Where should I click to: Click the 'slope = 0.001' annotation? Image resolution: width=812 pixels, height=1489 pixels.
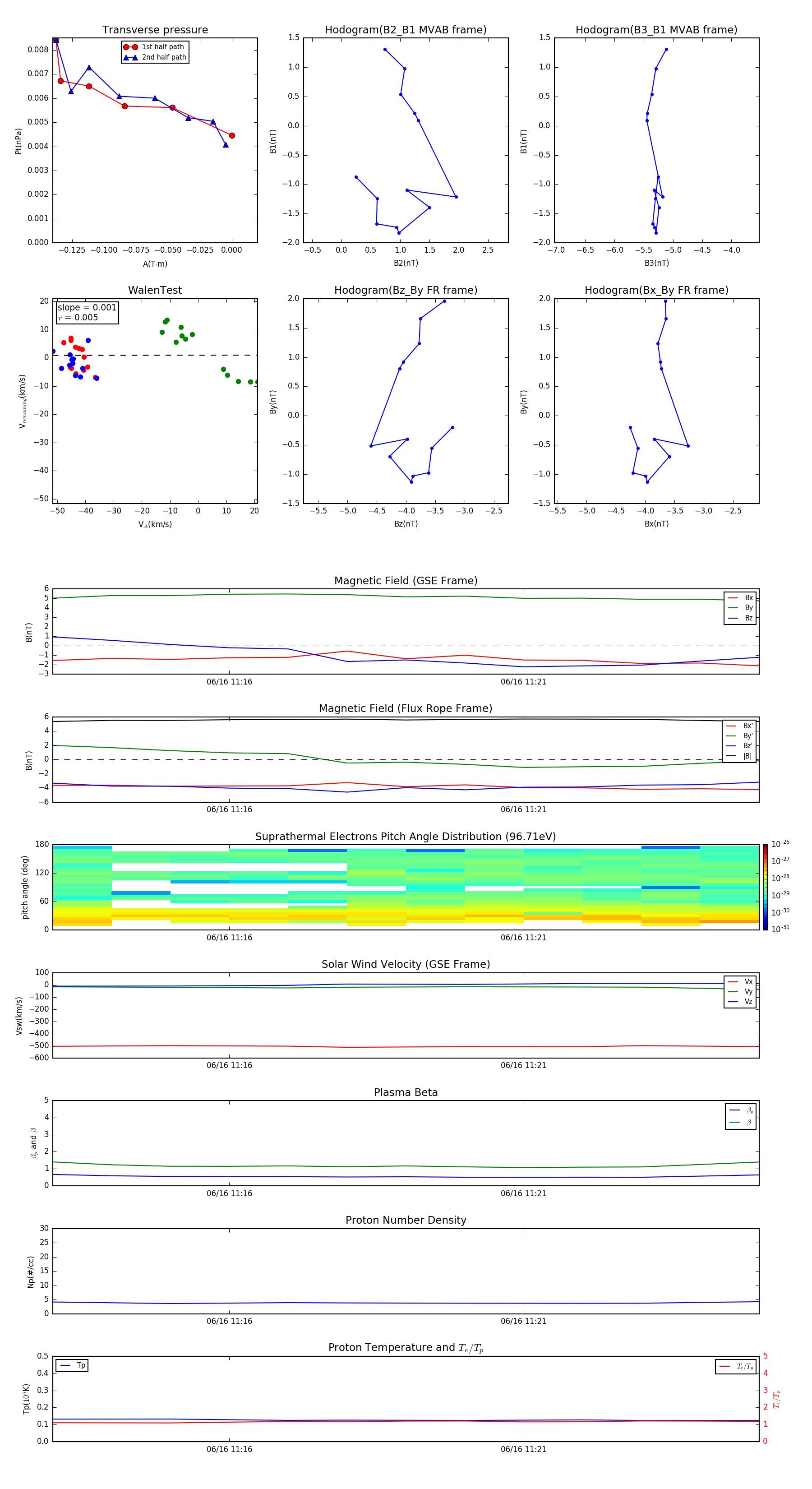click(x=87, y=308)
